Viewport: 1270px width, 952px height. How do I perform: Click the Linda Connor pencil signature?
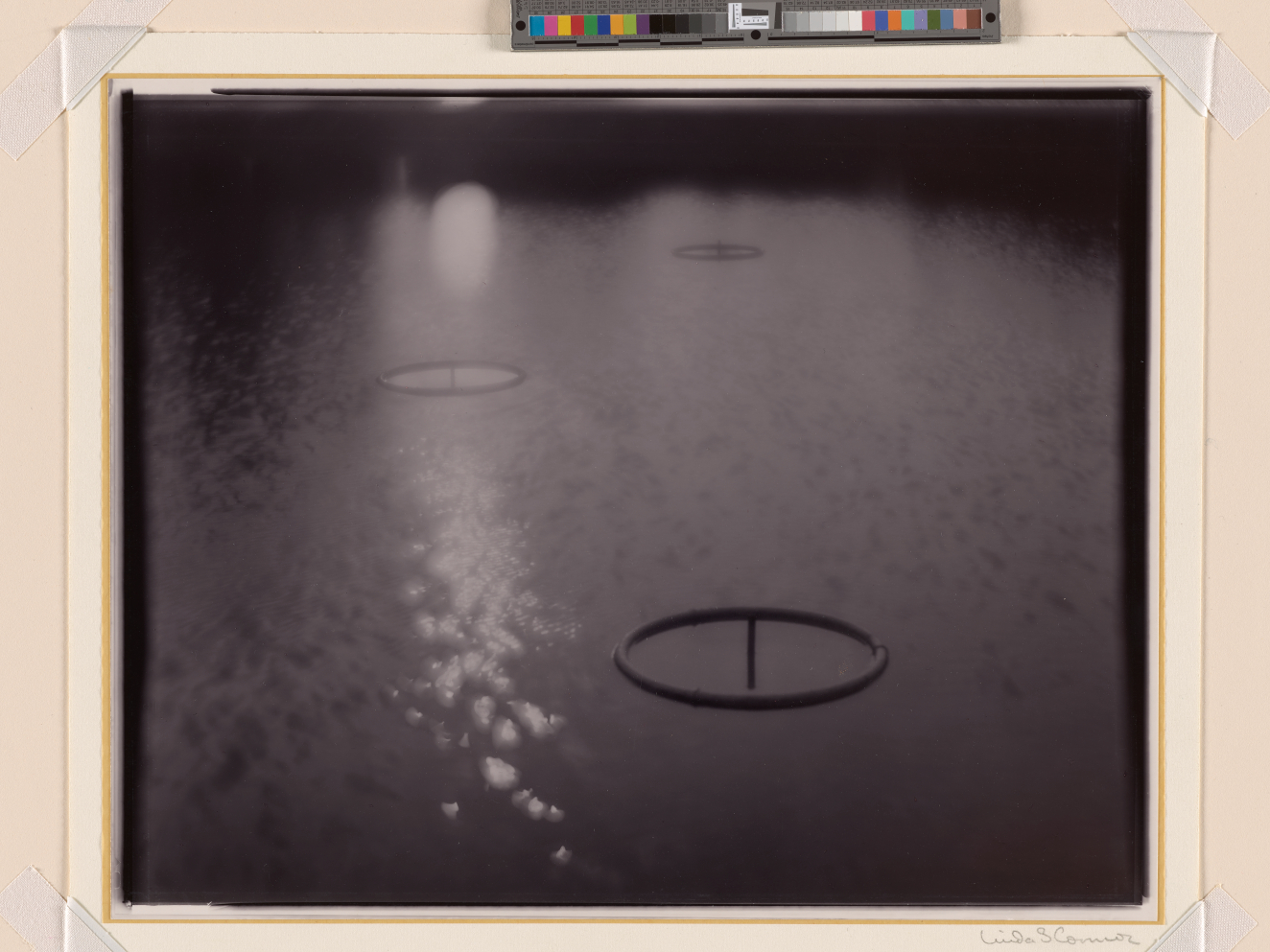tap(1058, 937)
